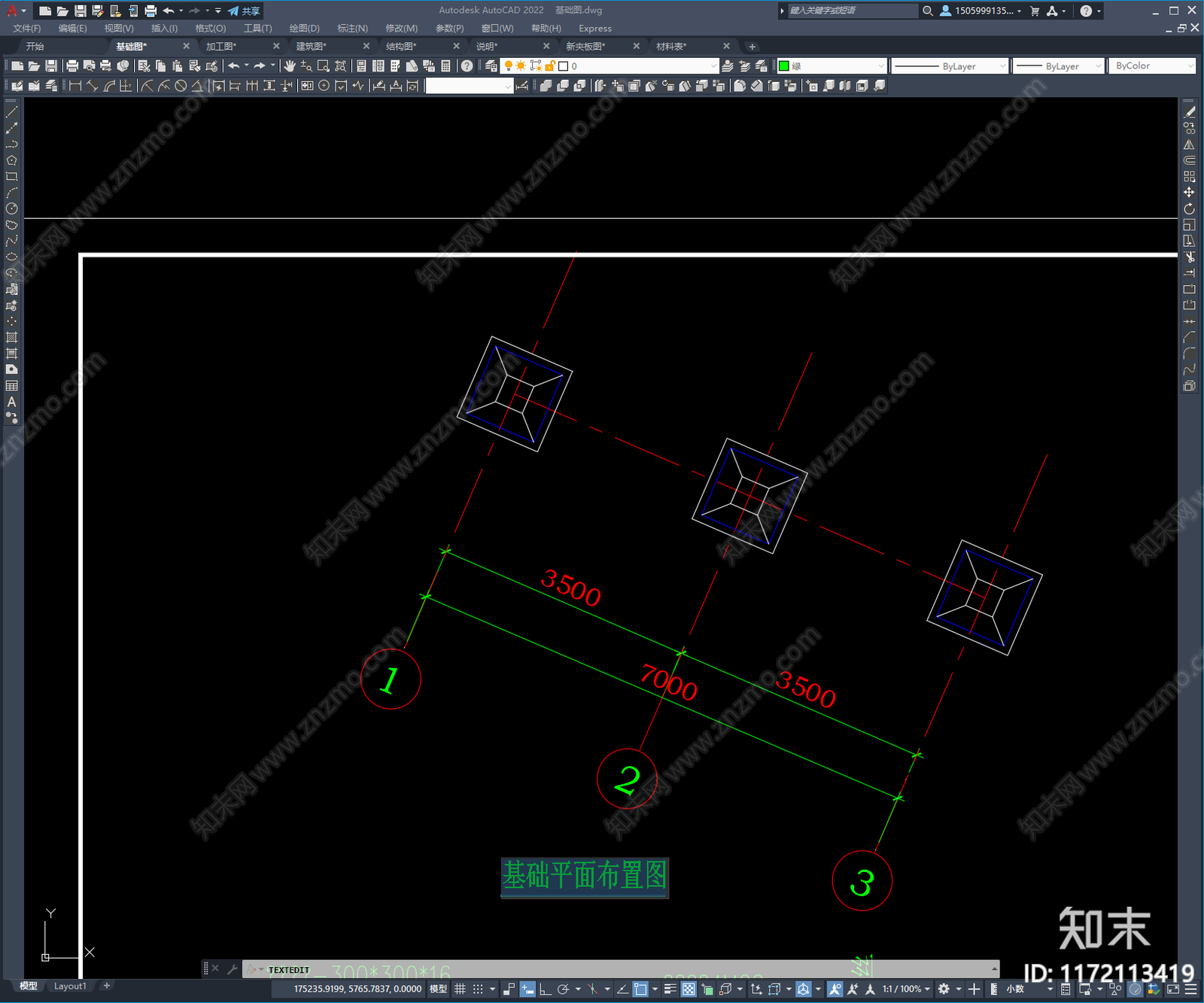Open the user account 1505999135 dropdown
The height and width of the screenshot is (1003, 1204).
pos(981,11)
